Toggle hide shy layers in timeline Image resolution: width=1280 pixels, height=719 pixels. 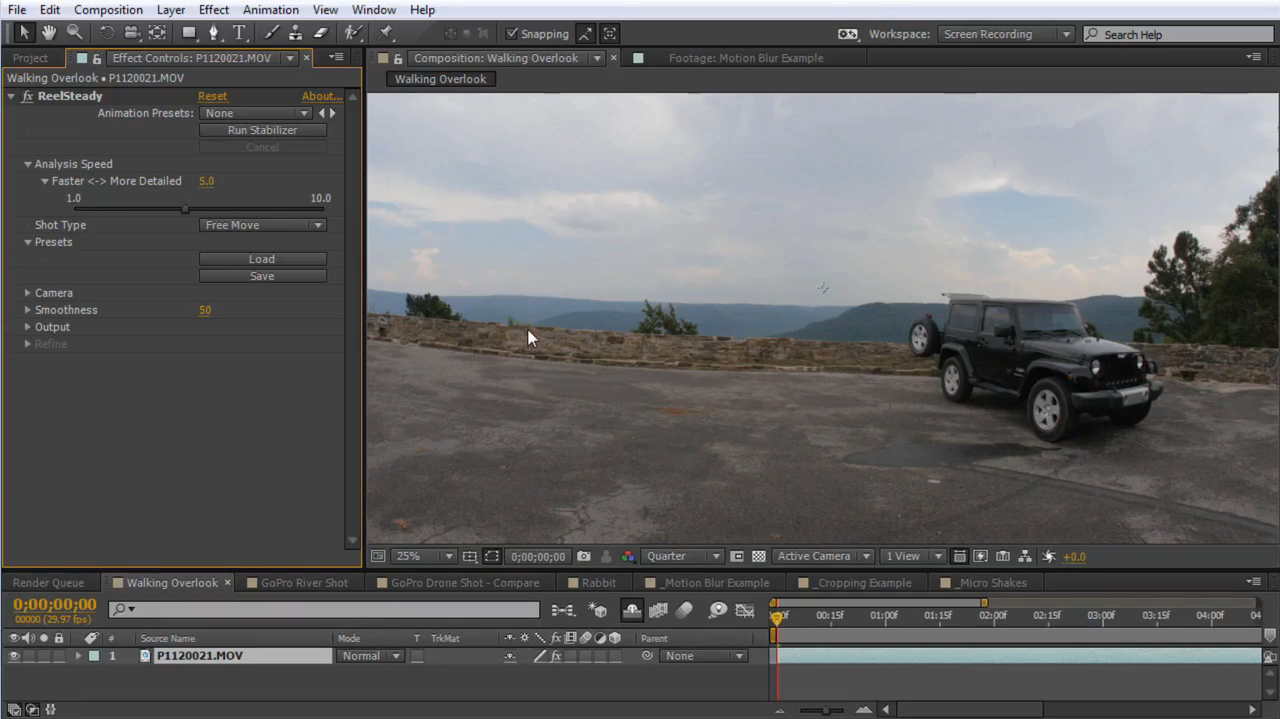[632, 610]
